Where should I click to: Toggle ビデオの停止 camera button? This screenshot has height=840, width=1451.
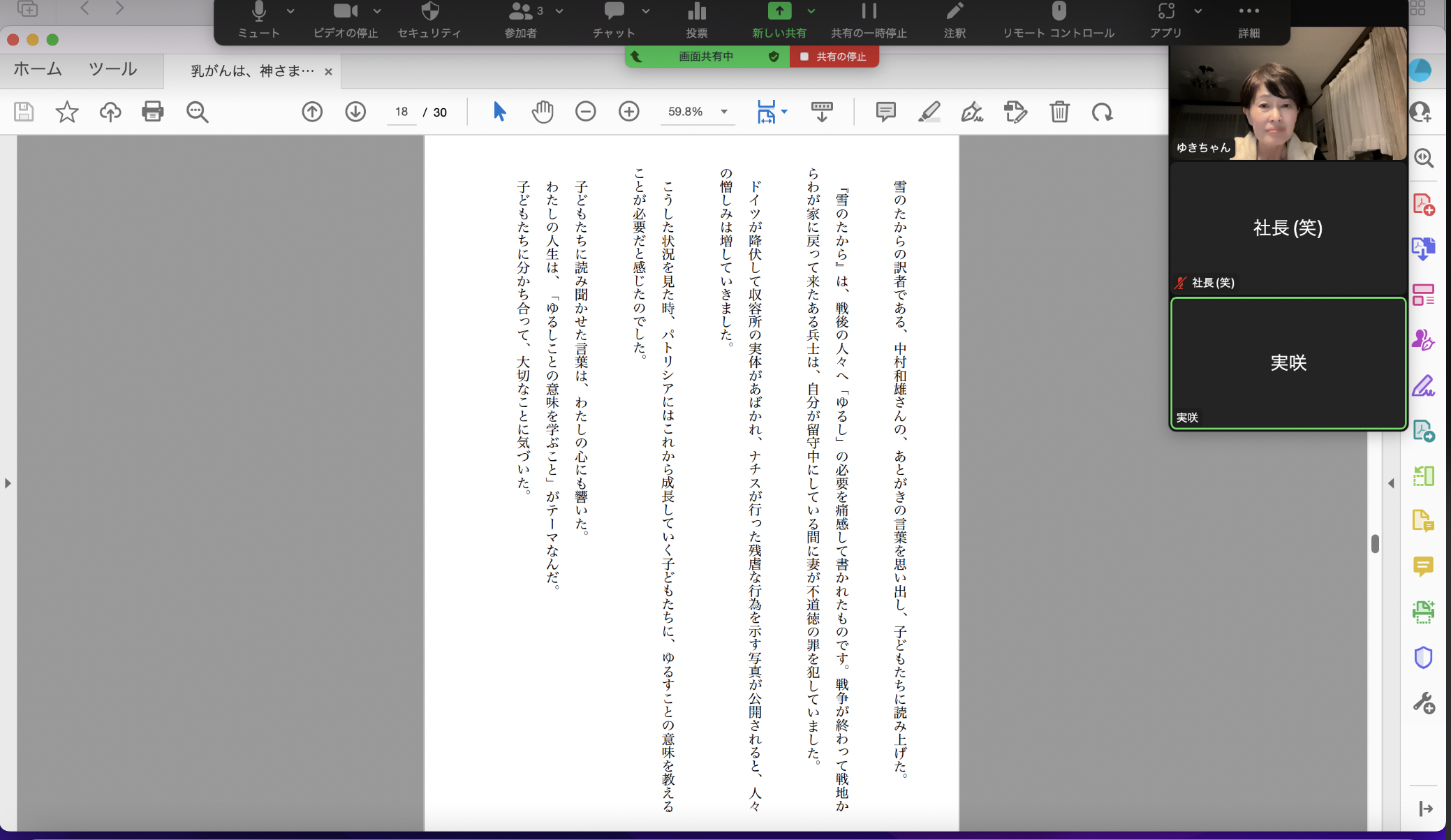345,20
